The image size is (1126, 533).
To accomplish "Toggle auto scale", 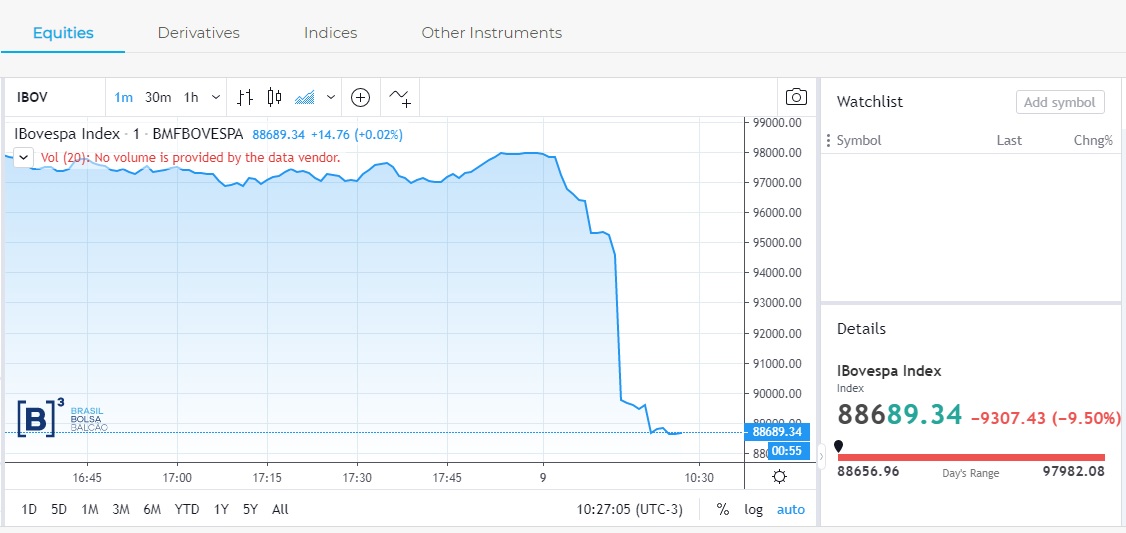I will (x=791, y=509).
